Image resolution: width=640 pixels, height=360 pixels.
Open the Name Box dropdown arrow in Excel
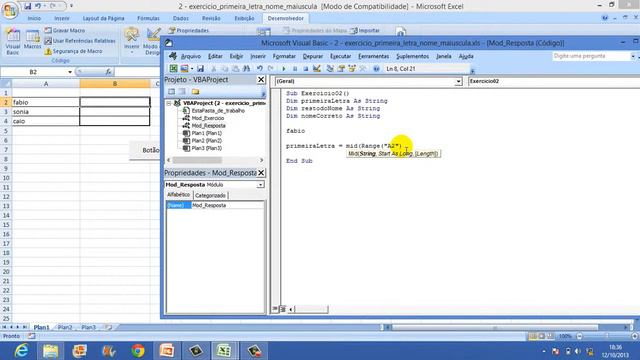coord(70,72)
